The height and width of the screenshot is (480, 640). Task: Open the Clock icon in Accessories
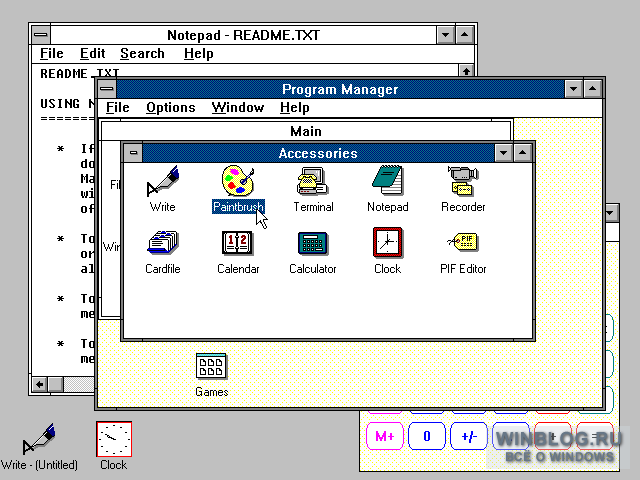point(388,251)
